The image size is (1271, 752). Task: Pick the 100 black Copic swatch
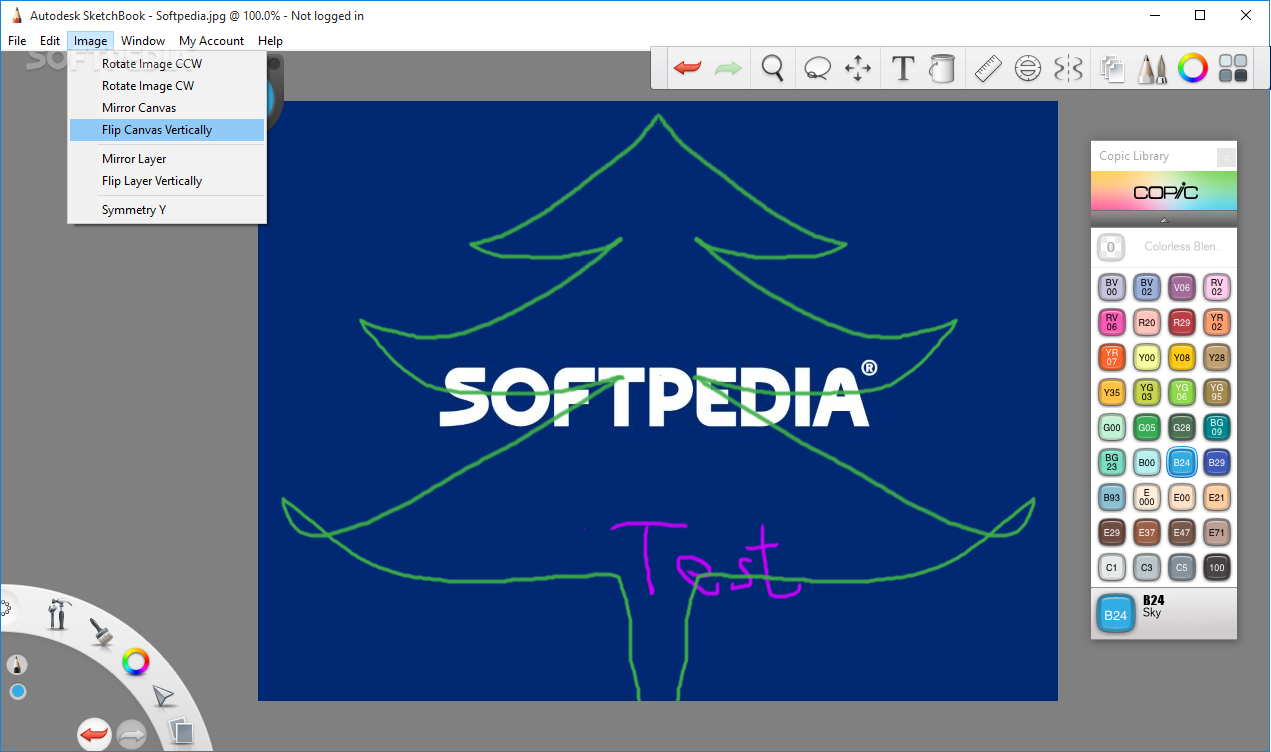1217,568
